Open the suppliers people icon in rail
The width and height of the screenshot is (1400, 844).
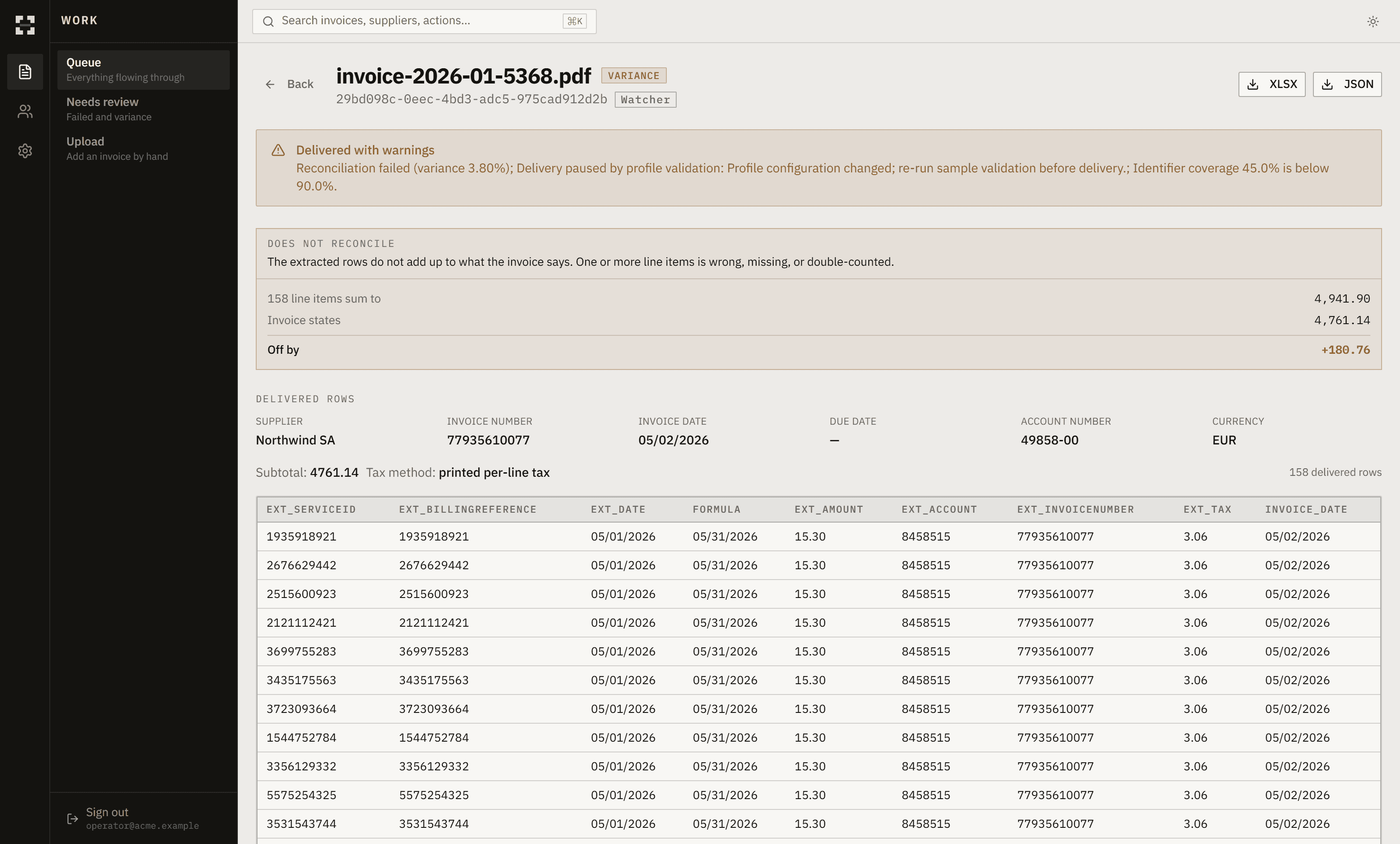(x=24, y=111)
